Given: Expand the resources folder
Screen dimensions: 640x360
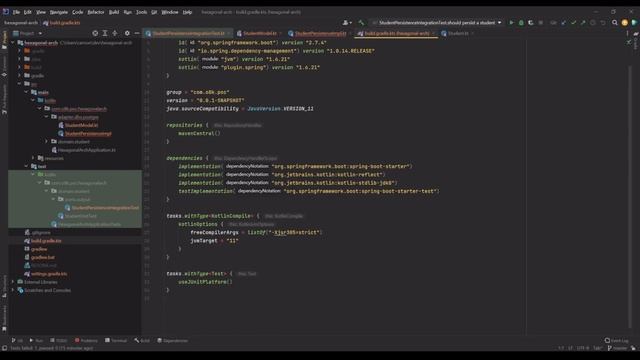Looking at the screenshot, I should coord(33,158).
